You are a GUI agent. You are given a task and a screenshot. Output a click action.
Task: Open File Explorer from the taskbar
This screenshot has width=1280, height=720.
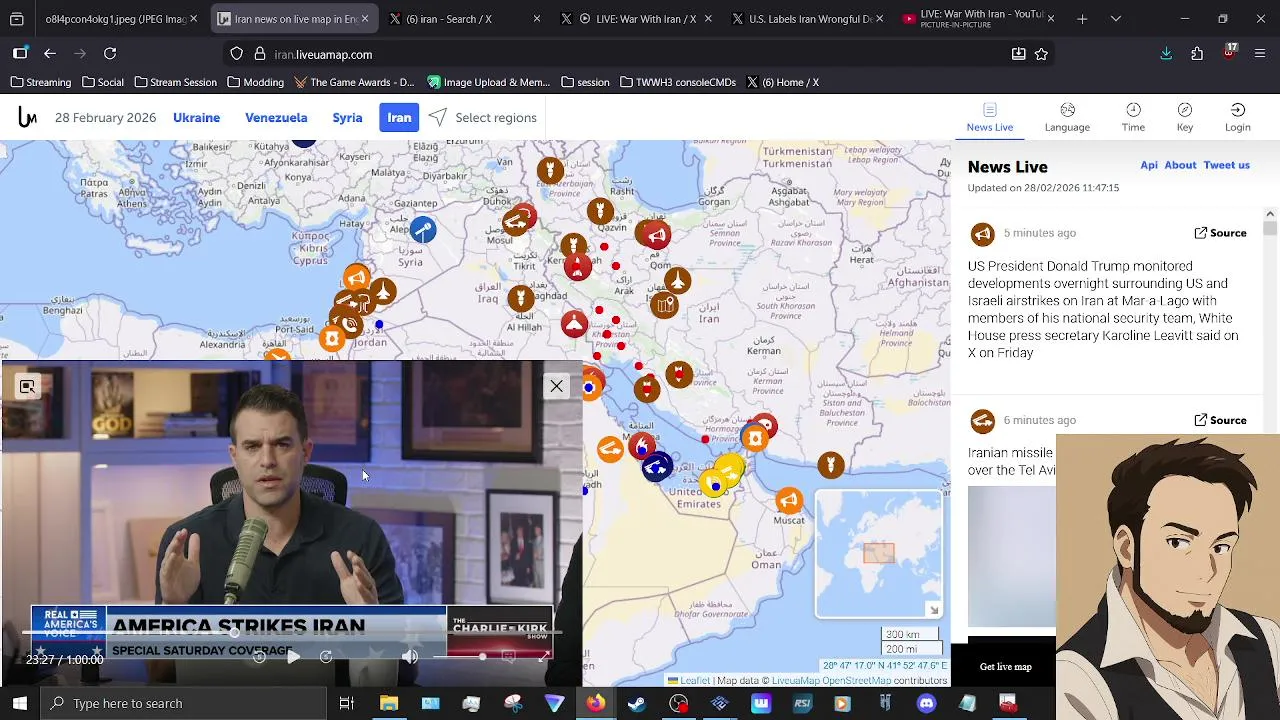coord(389,703)
